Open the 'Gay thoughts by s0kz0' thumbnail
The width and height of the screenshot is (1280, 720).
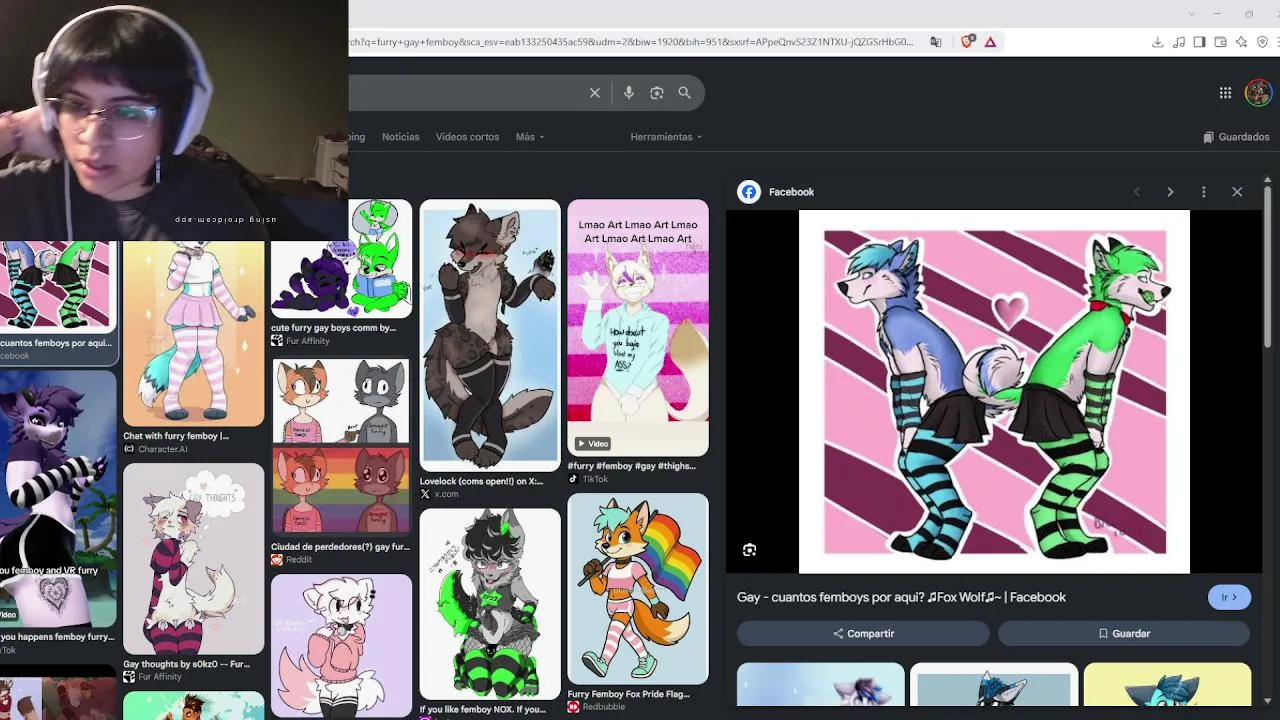pyautogui.click(x=194, y=558)
